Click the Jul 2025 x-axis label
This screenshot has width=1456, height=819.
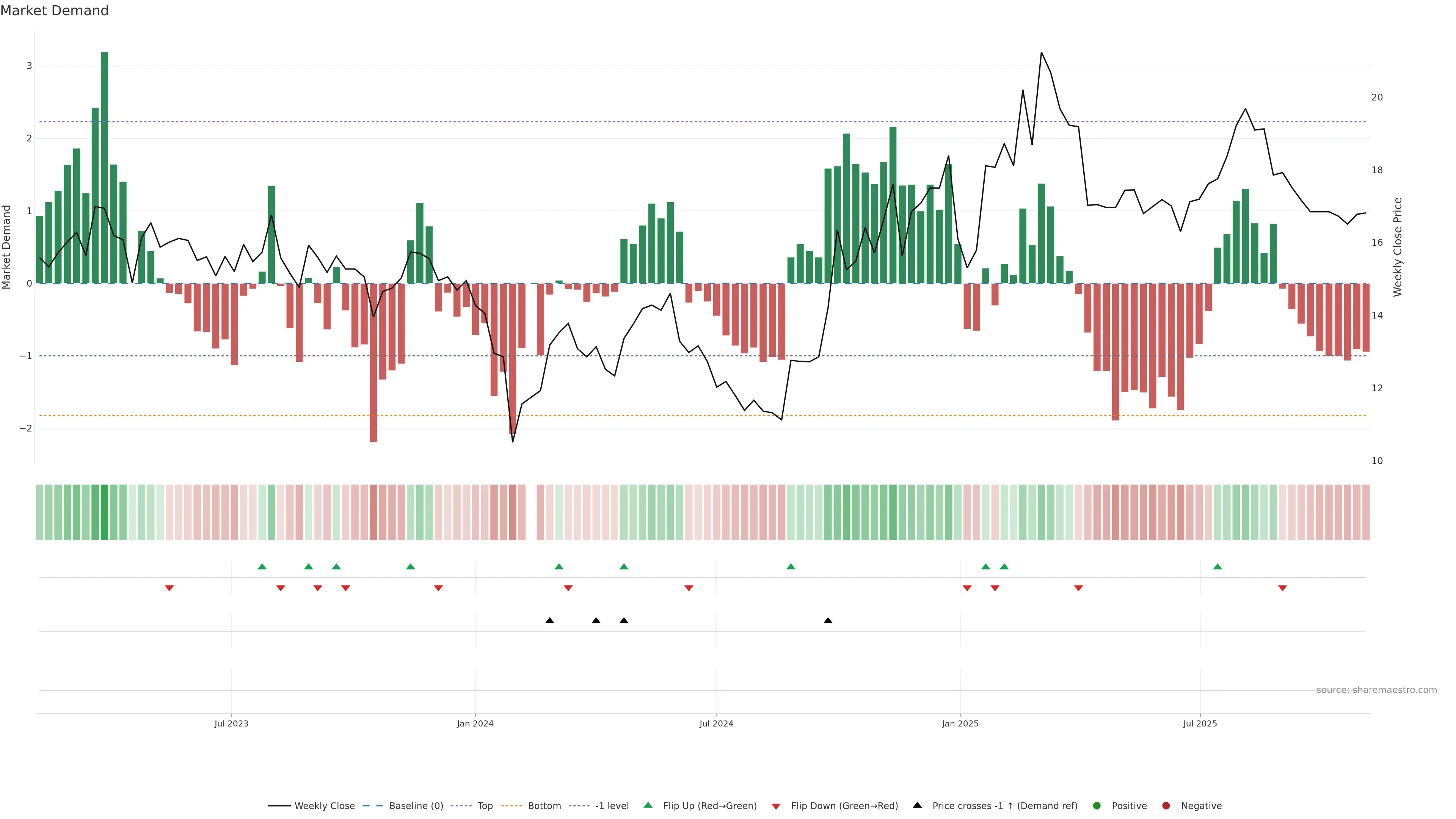[x=1200, y=723]
